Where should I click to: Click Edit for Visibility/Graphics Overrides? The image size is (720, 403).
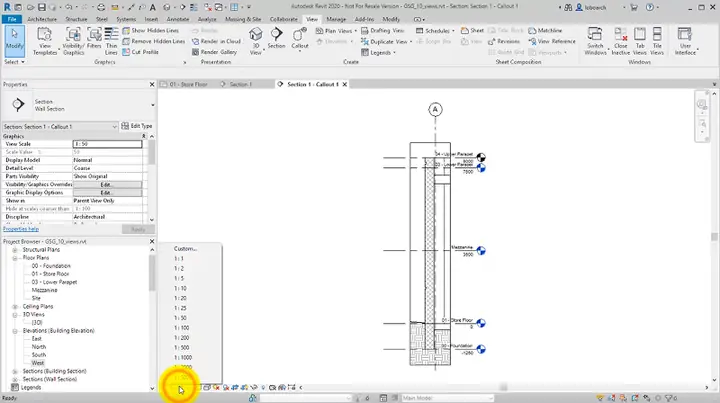[107, 185]
